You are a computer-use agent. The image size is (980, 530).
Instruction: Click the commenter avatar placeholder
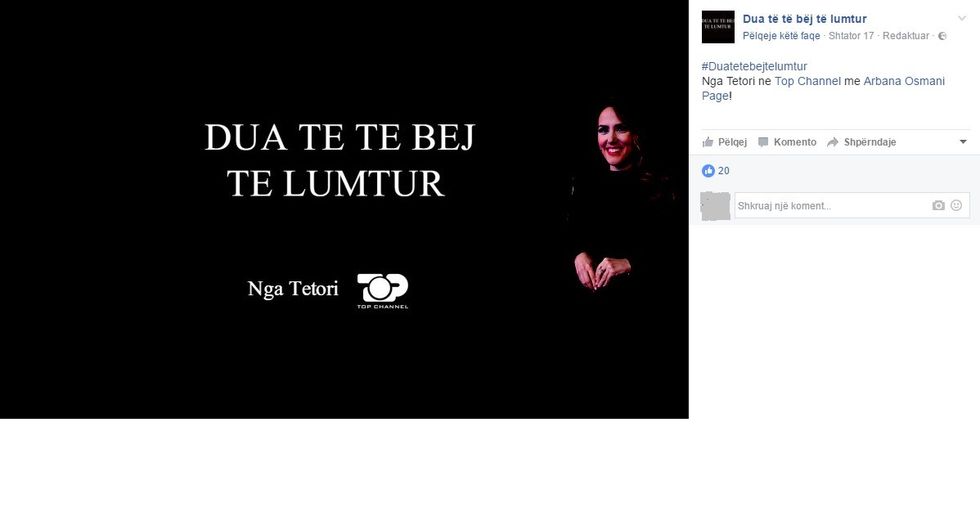[716, 206]
